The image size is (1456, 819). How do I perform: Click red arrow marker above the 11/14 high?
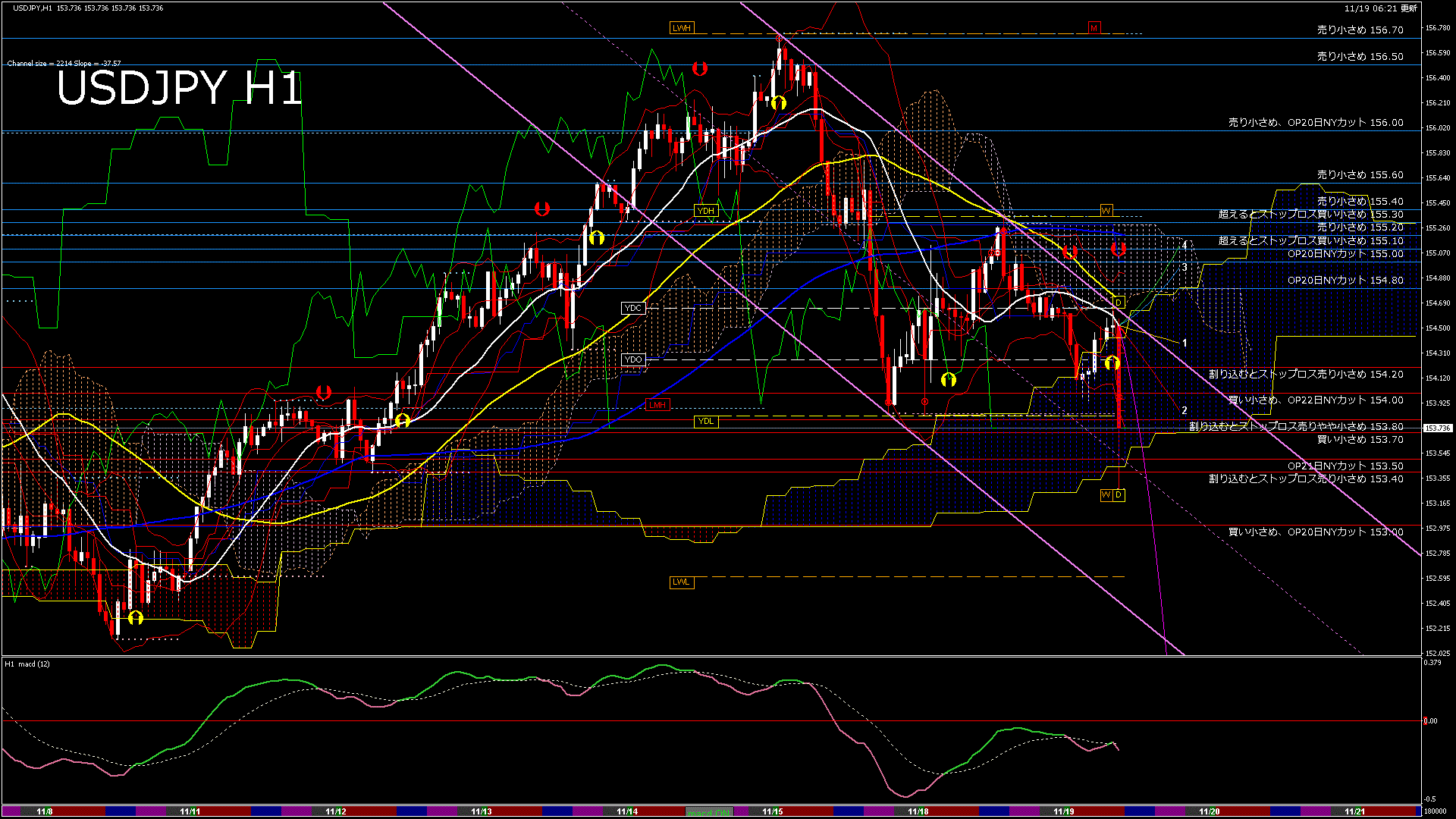pyautogui.click(x=700, y=69)
